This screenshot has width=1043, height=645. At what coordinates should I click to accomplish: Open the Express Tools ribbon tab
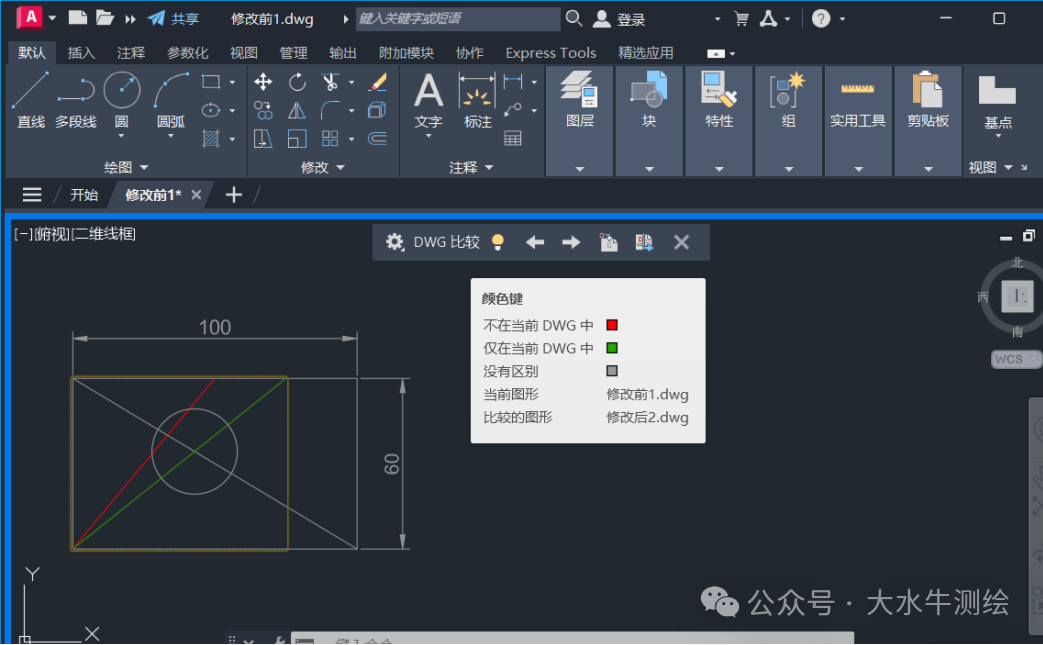pos(550,52)
